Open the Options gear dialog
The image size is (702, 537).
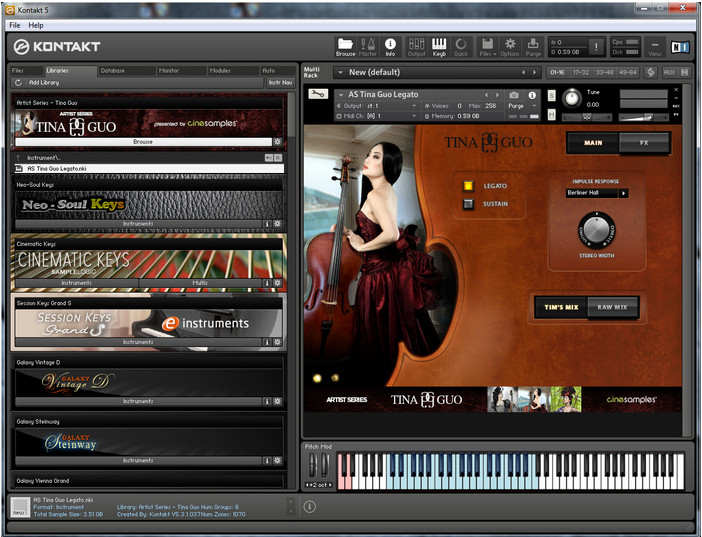[x=510, y=47]
